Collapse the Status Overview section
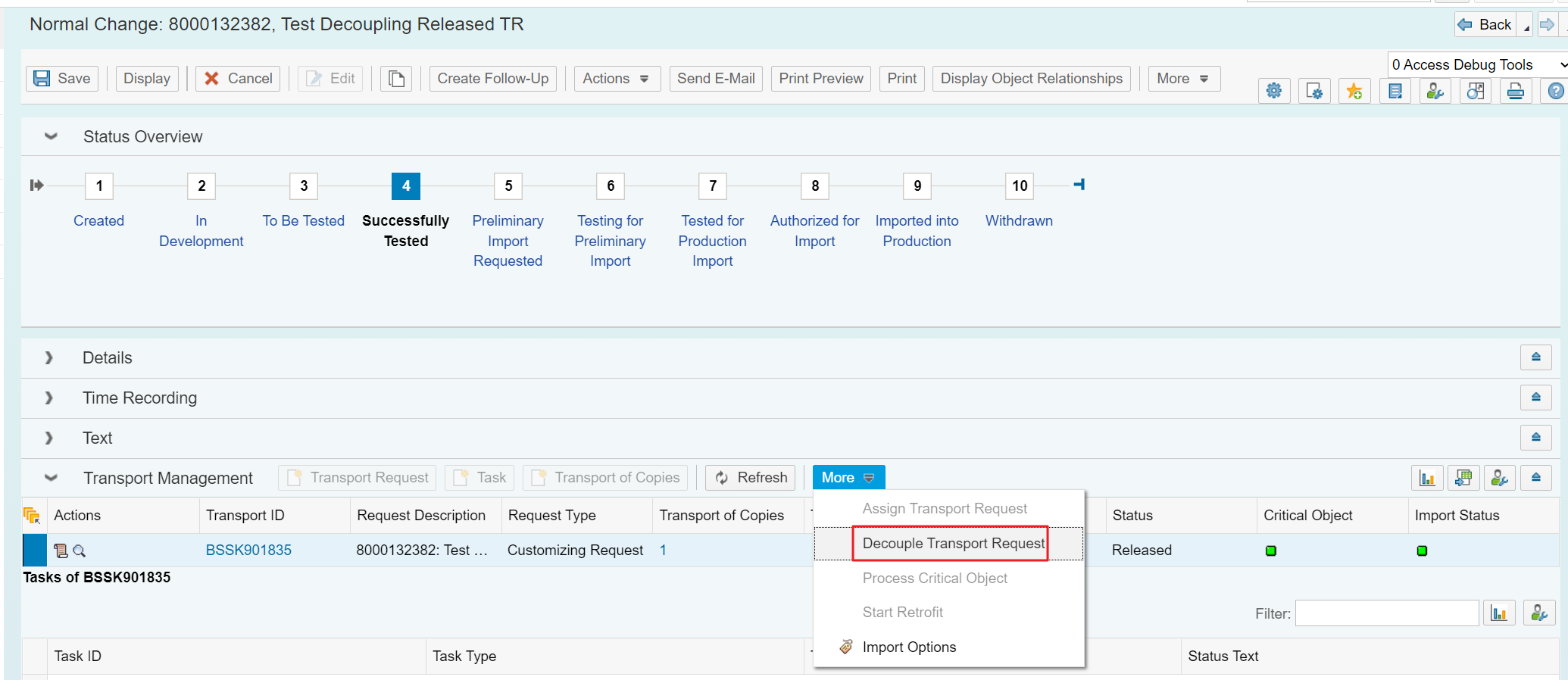This screenshot has height=680, width=1568. [x=51, y=137]
